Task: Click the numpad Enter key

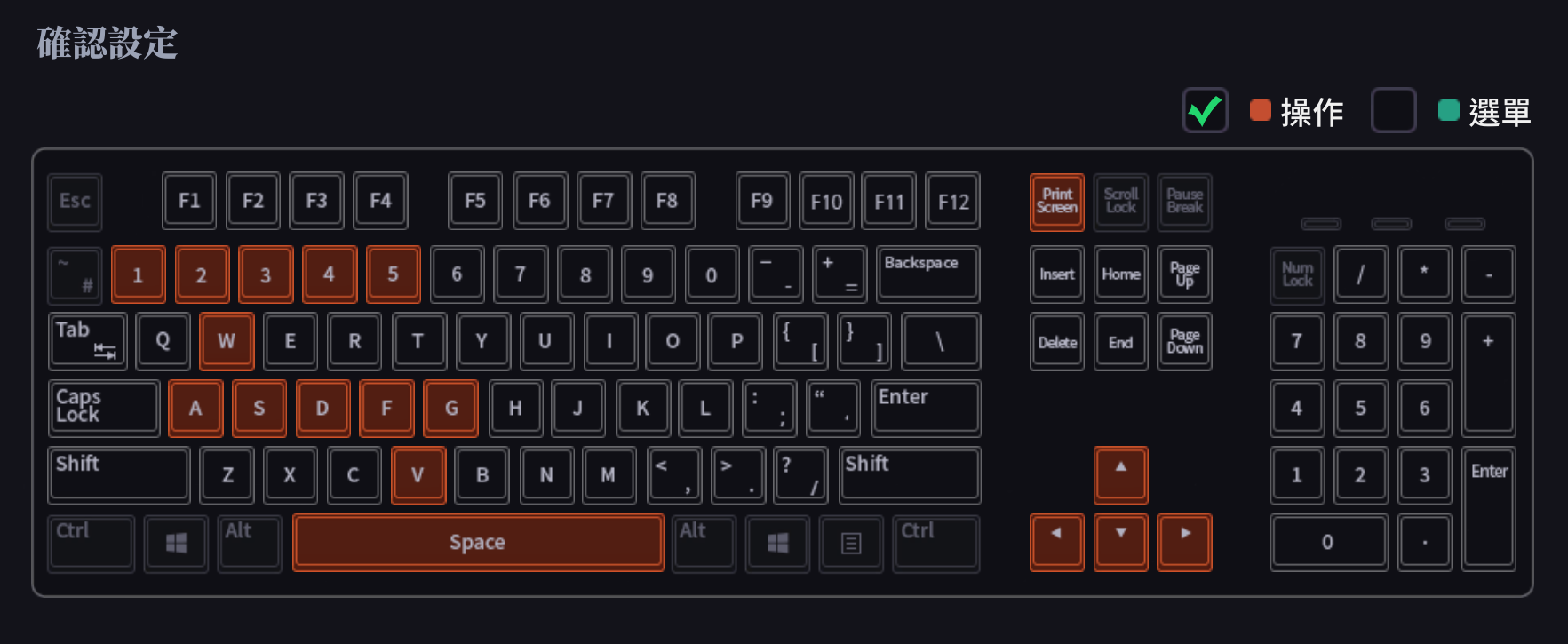Action: [1488, 509]
